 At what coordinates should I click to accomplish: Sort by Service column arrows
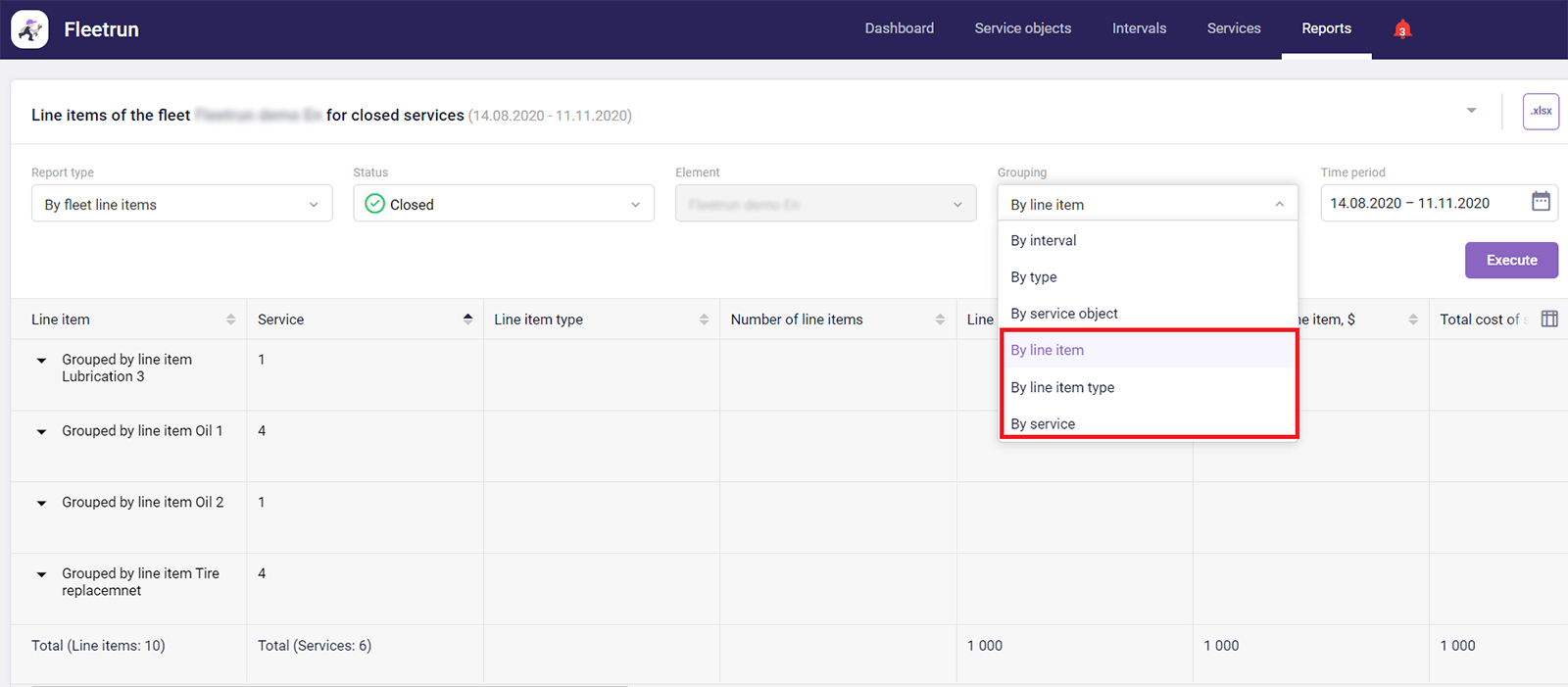pyautogui.click(x=467, y=319)
